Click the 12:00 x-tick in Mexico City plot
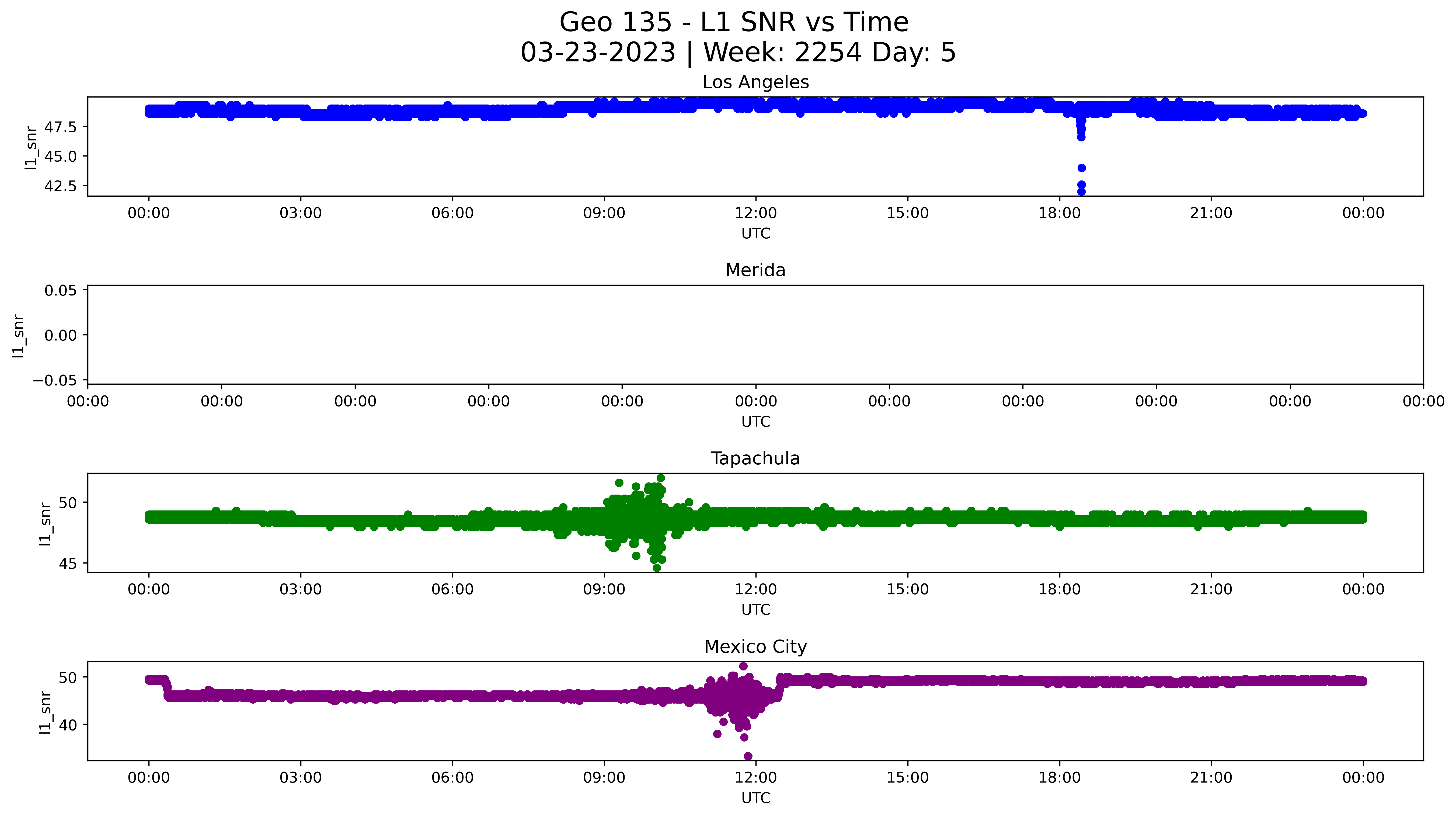Screen dimensions: 1456x817 pos(756,778)
